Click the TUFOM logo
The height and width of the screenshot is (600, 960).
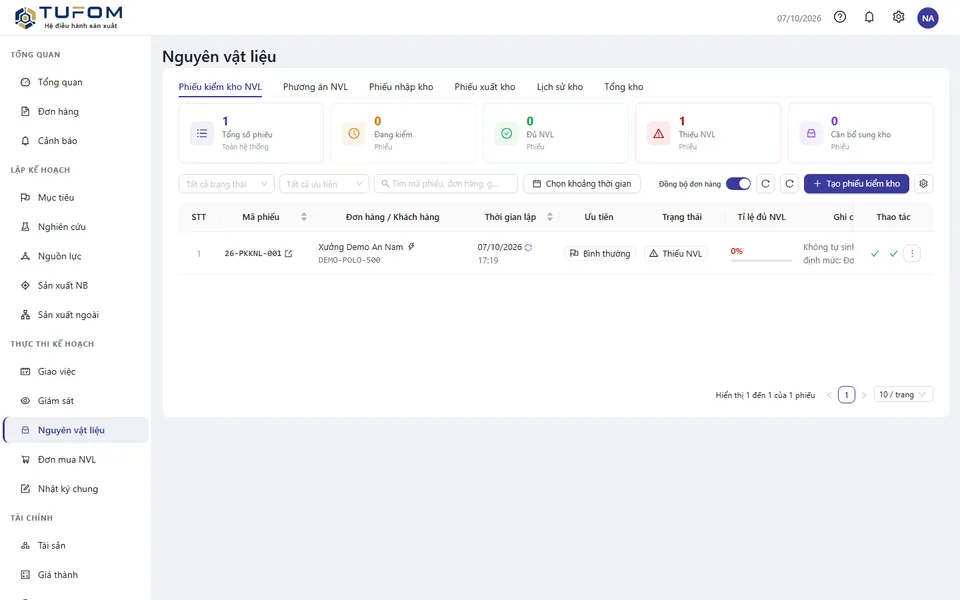(68, 17)
